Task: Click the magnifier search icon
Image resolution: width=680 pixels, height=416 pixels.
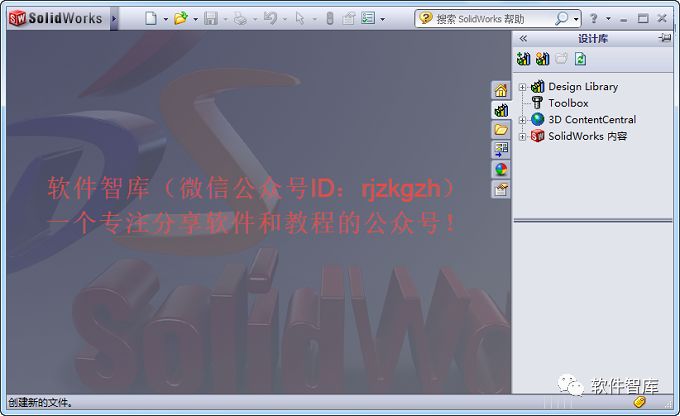Action: coord(562,18)
